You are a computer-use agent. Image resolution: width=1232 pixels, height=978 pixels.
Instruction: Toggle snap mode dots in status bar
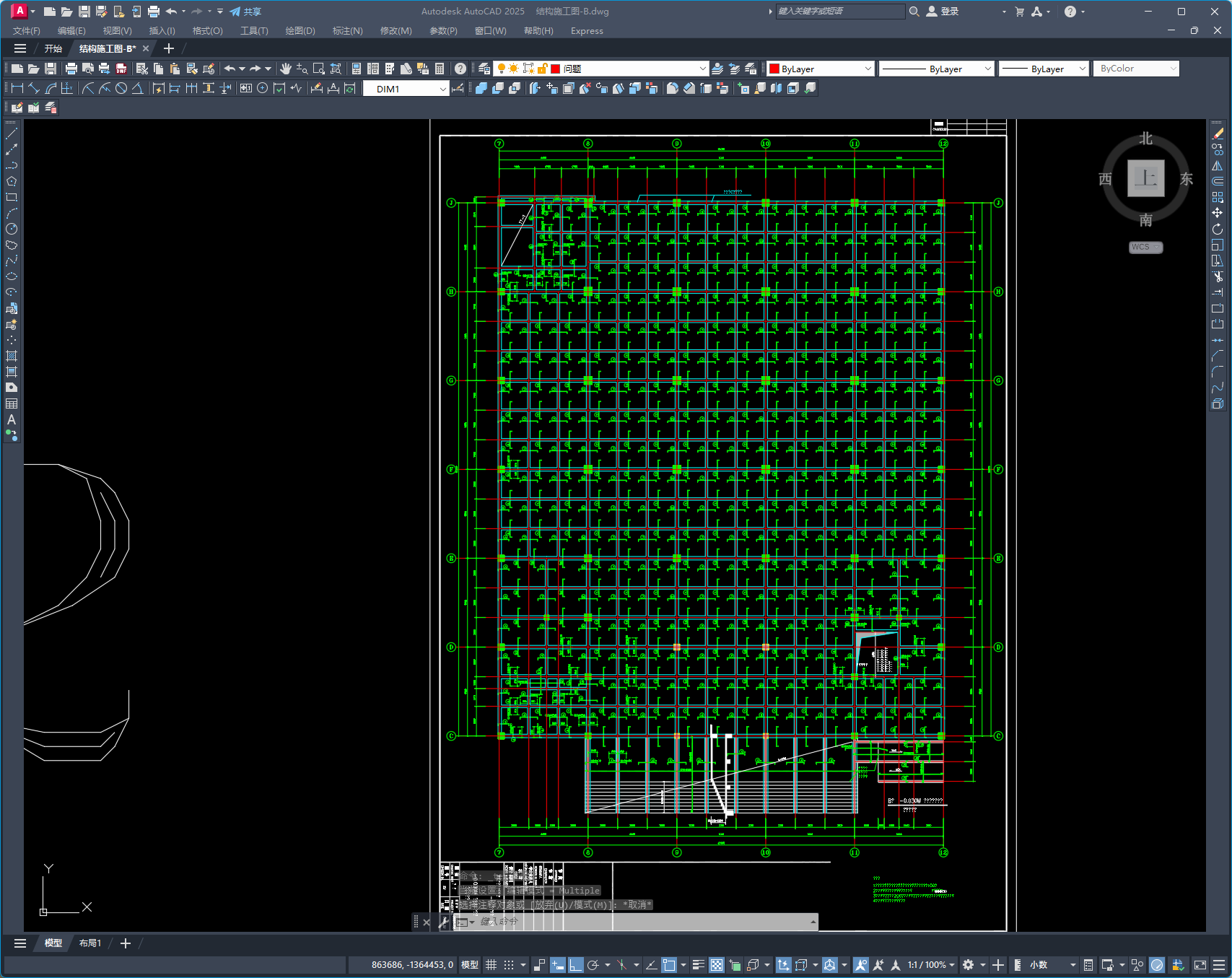coord(509,965)
